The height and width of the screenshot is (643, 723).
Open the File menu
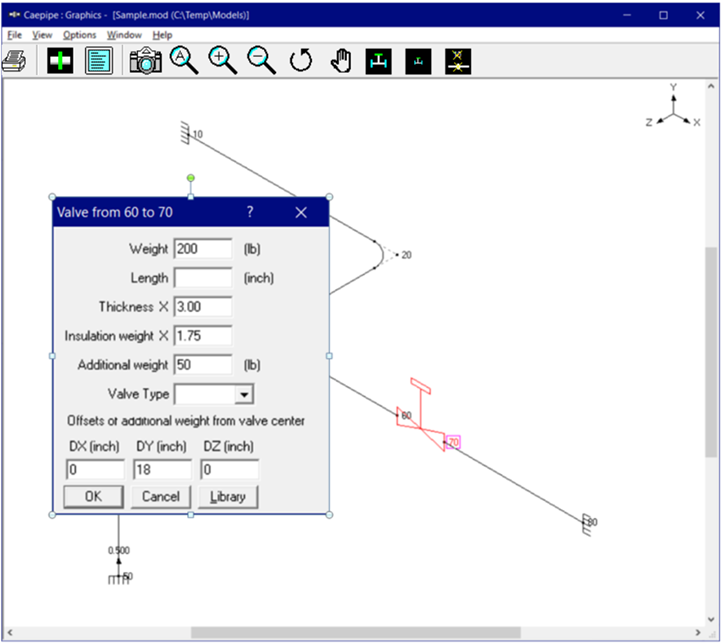(14, 35)
